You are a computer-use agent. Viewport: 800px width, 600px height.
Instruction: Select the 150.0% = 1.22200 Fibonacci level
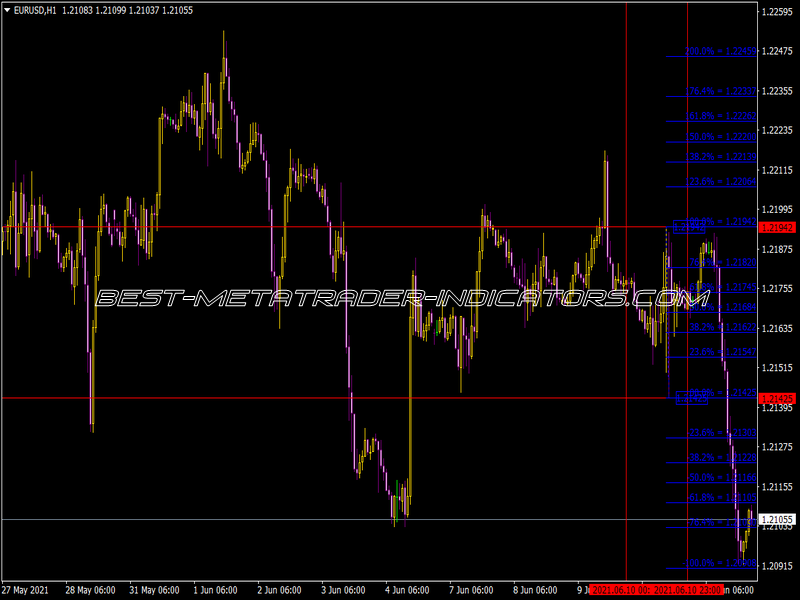tap(721, 136)
